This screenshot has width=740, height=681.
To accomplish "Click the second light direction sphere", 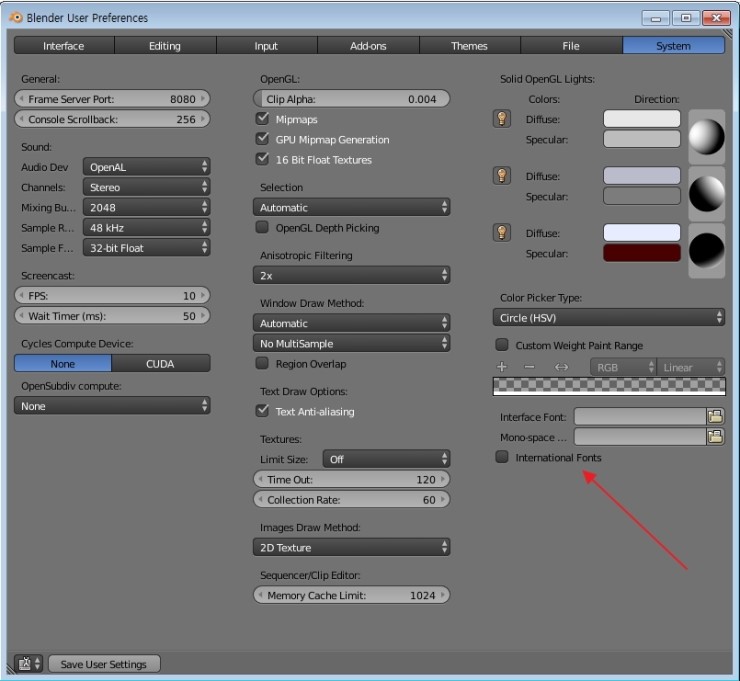I will point(706,193).
